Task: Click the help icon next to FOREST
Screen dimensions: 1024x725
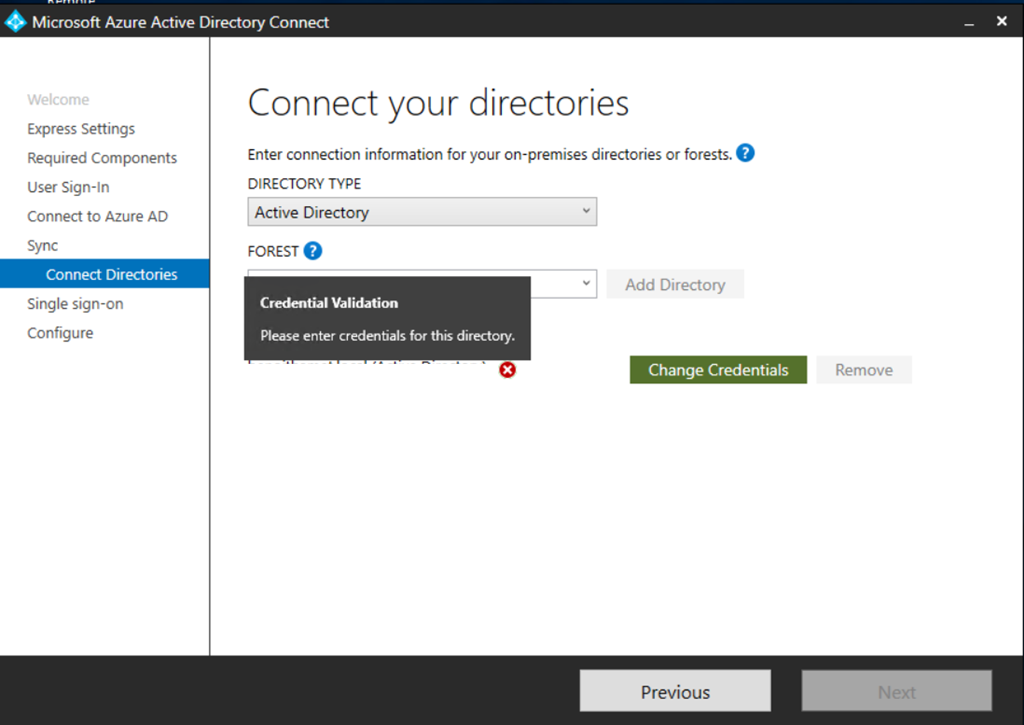Action: [313, 251]
